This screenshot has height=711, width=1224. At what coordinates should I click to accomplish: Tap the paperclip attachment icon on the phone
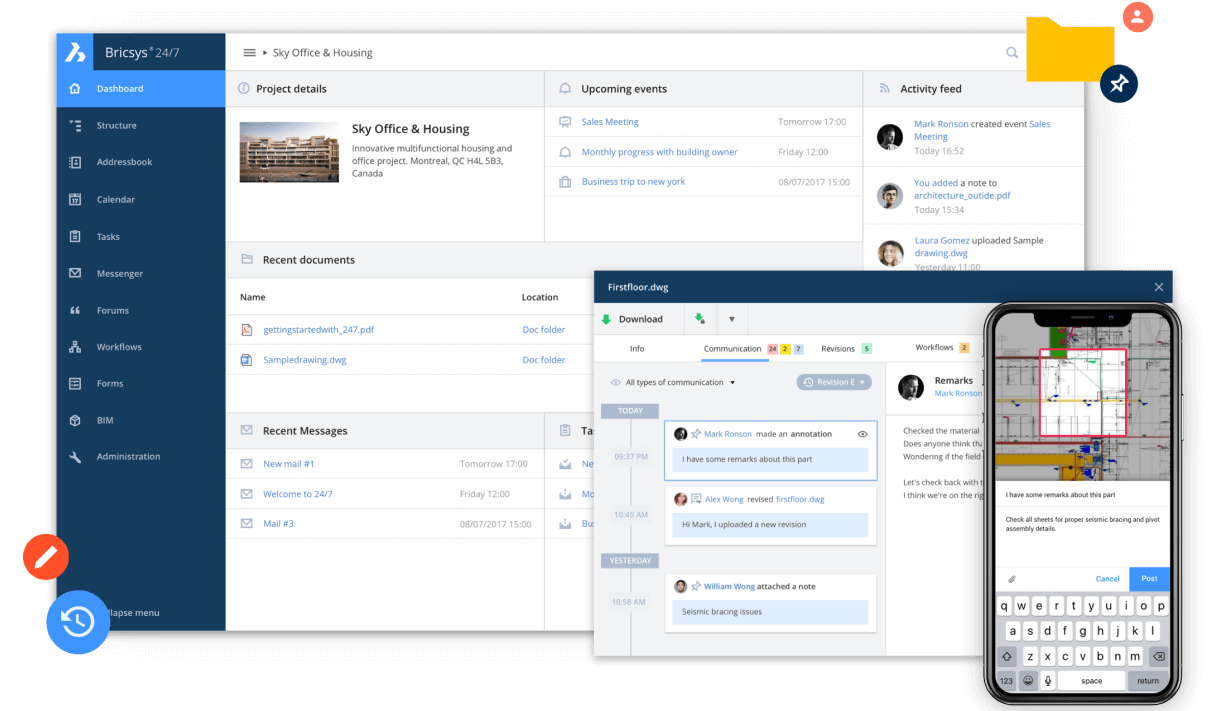pyautogui.click(x=1011, y=579)
